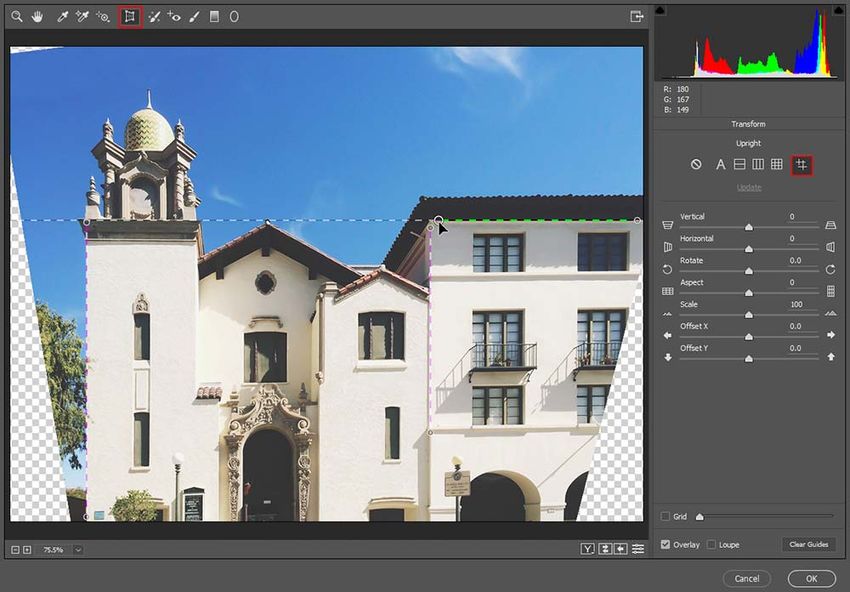Select the Zoom tool in toolbar
Screen dimensions: 850x592
click(x=17, y=17)
